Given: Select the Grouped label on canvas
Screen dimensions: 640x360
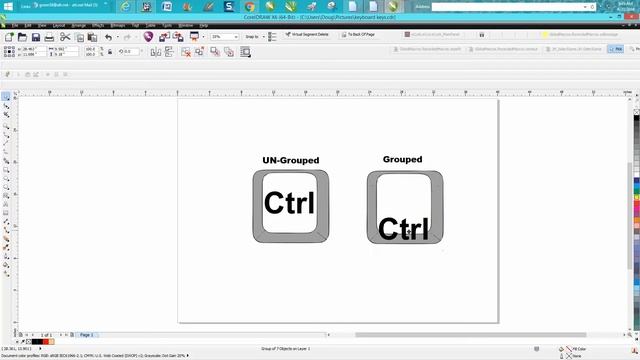Looking at the screenshot, I should point(402,160).
